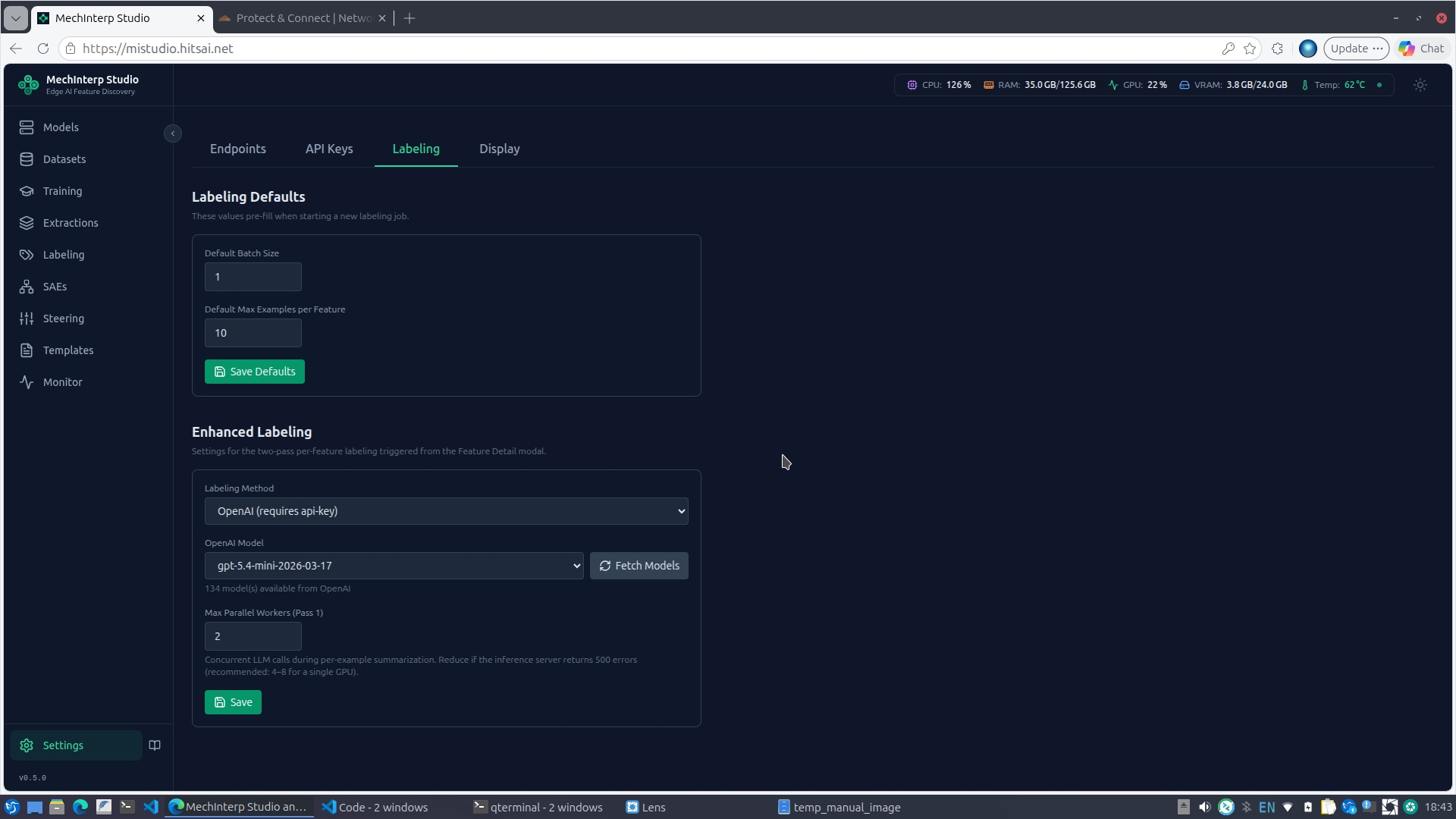
Task: Open documentation book icon beside Settings
Action: [x=155, y=745]
